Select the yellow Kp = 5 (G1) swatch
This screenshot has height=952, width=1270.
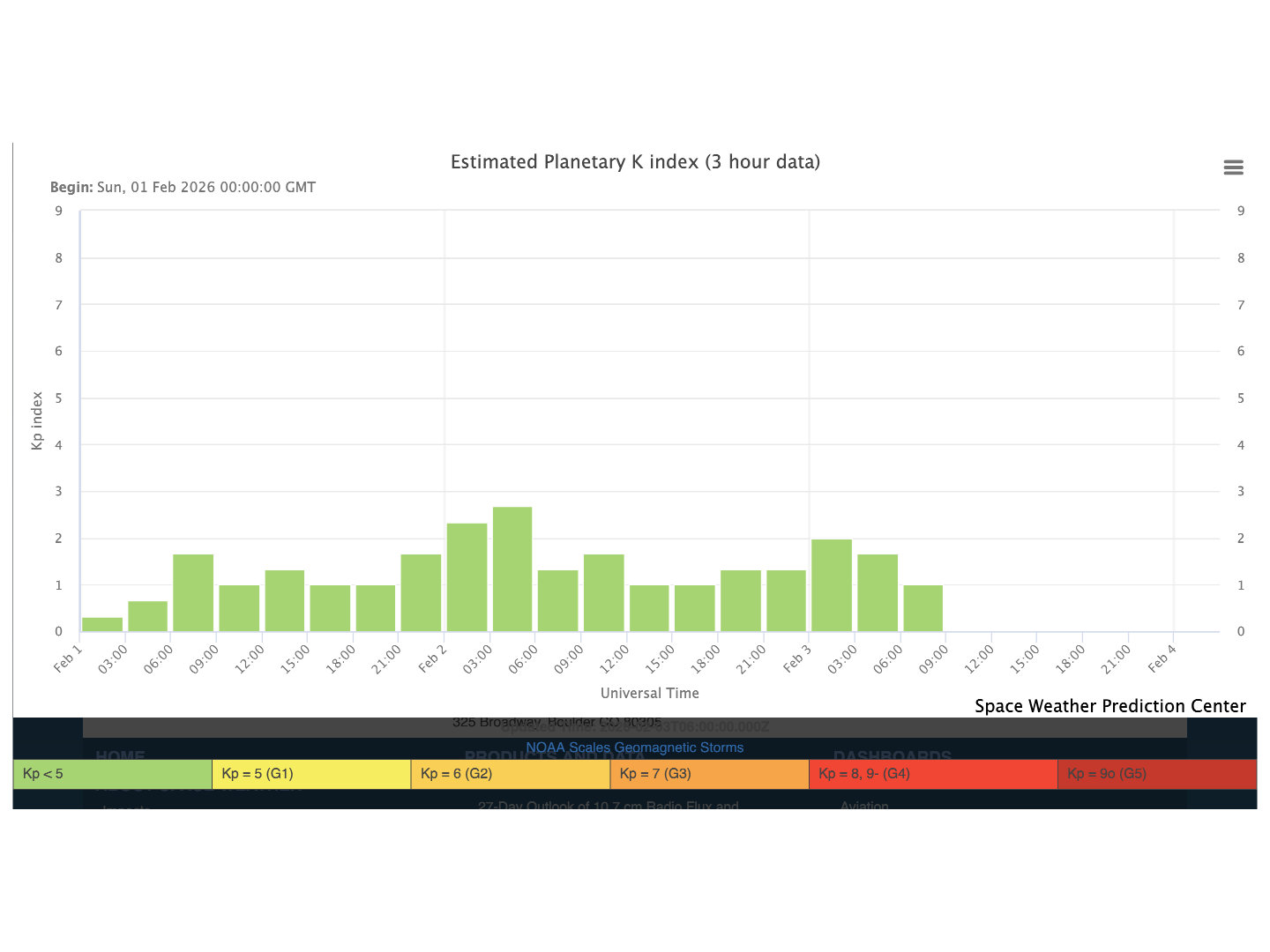point(310,774)
